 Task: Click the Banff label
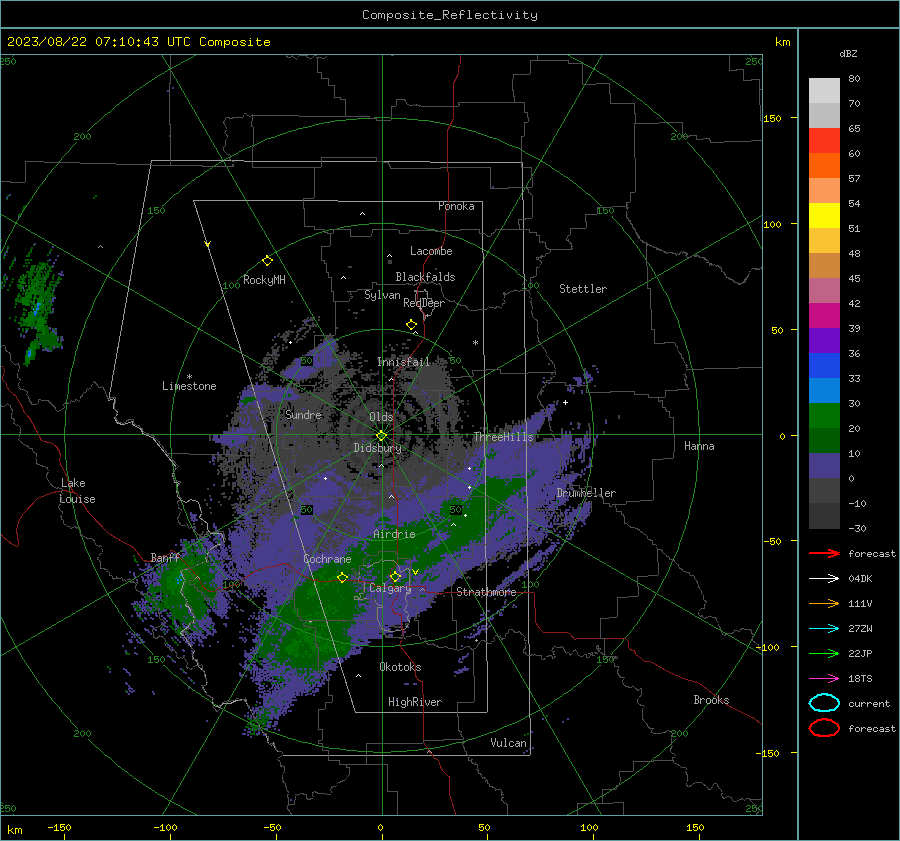(x=165, y=557)
